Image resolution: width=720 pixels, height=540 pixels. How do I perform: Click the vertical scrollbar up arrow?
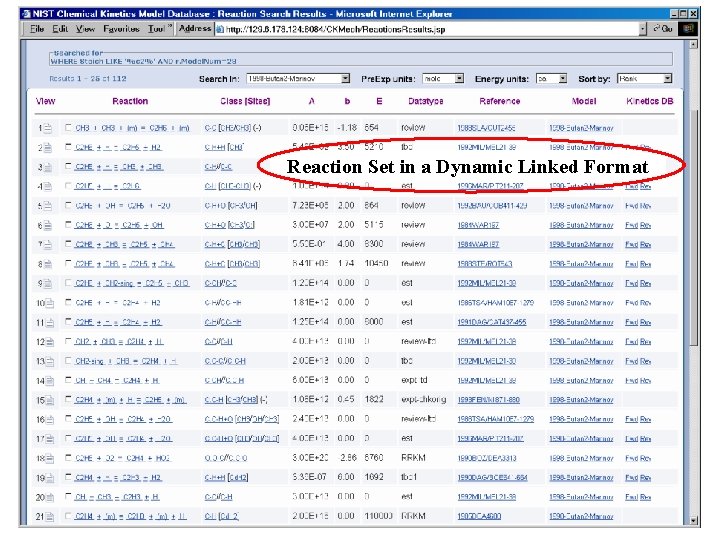coord(693,44)
